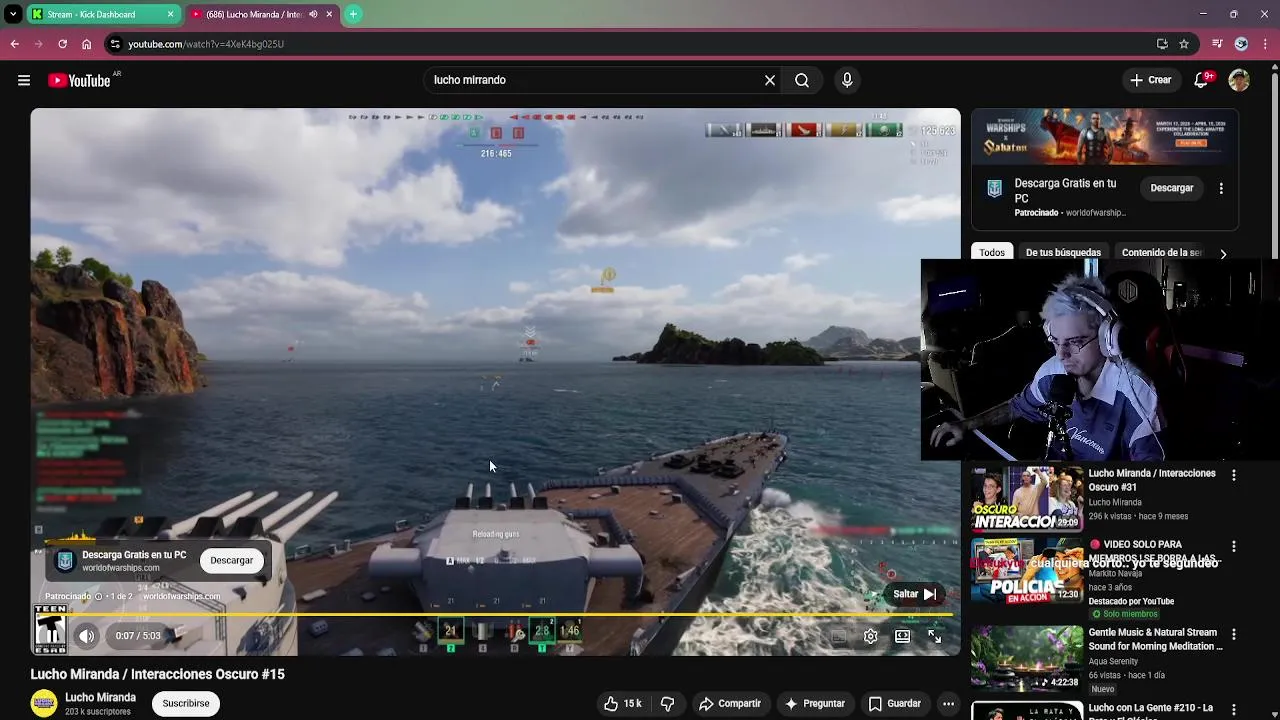1280x720 pixels.
Task: Click Suscribirse to subscribe to the channel
Action: coord(186,703)
